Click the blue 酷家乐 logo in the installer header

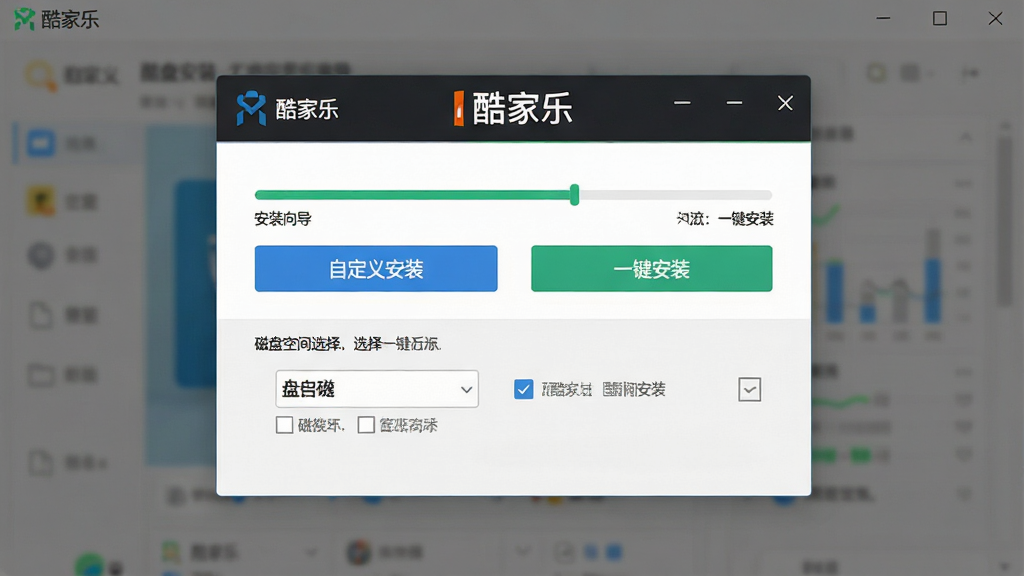(x=251, y=108)
